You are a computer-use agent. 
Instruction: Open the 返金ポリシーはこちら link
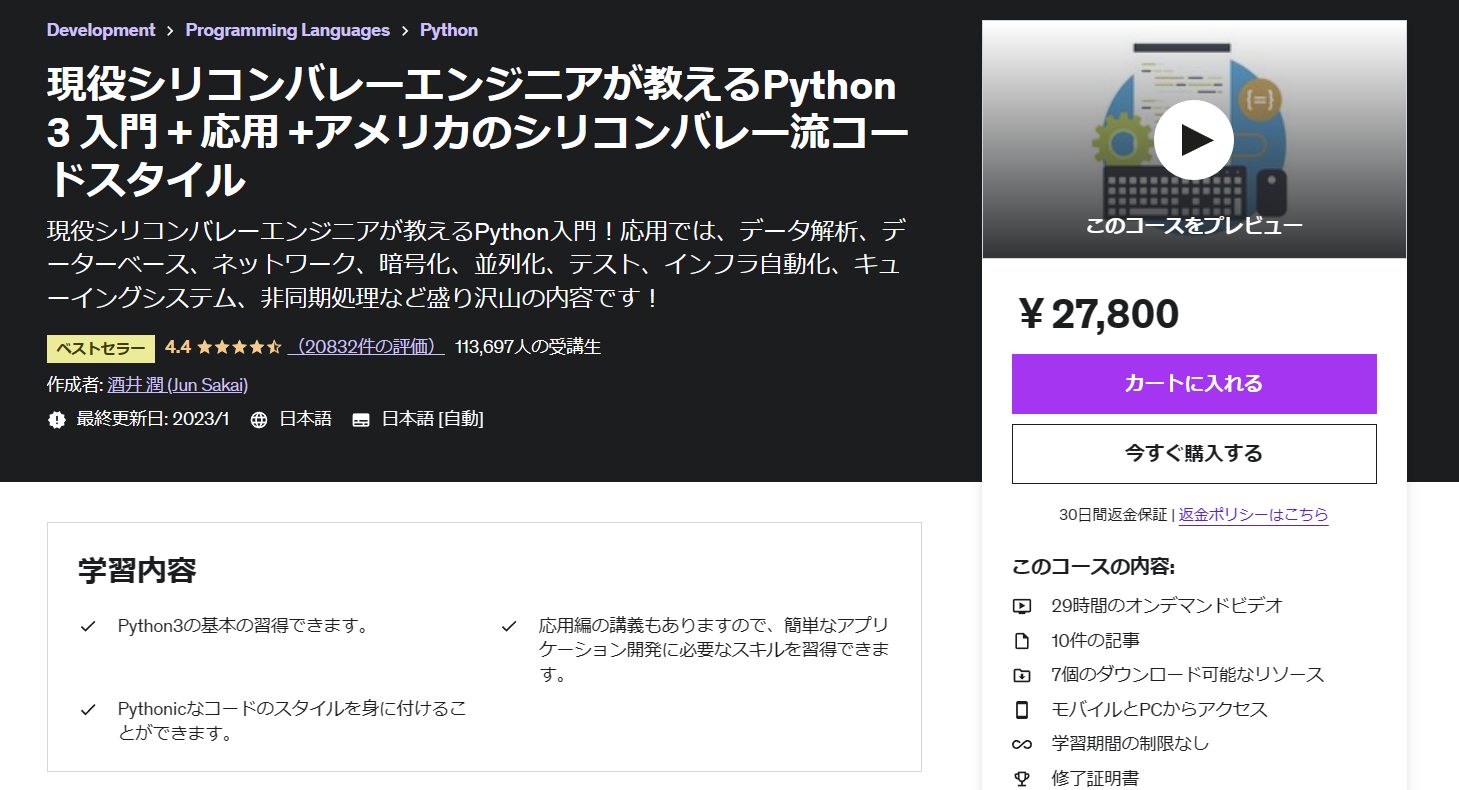[x=1254, y=515]
